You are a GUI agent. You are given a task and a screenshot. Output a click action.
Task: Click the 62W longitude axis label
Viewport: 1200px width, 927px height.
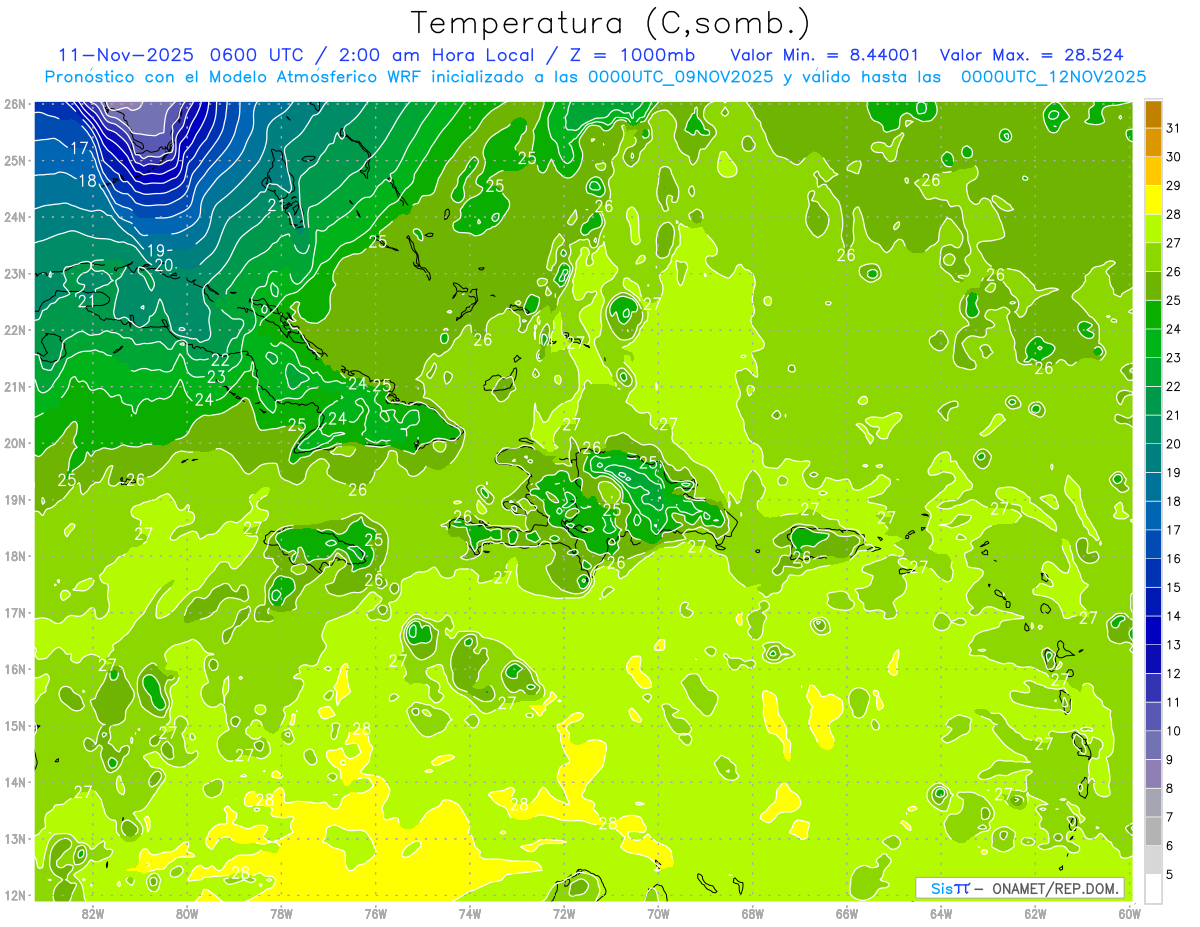tap(1035, 913)
